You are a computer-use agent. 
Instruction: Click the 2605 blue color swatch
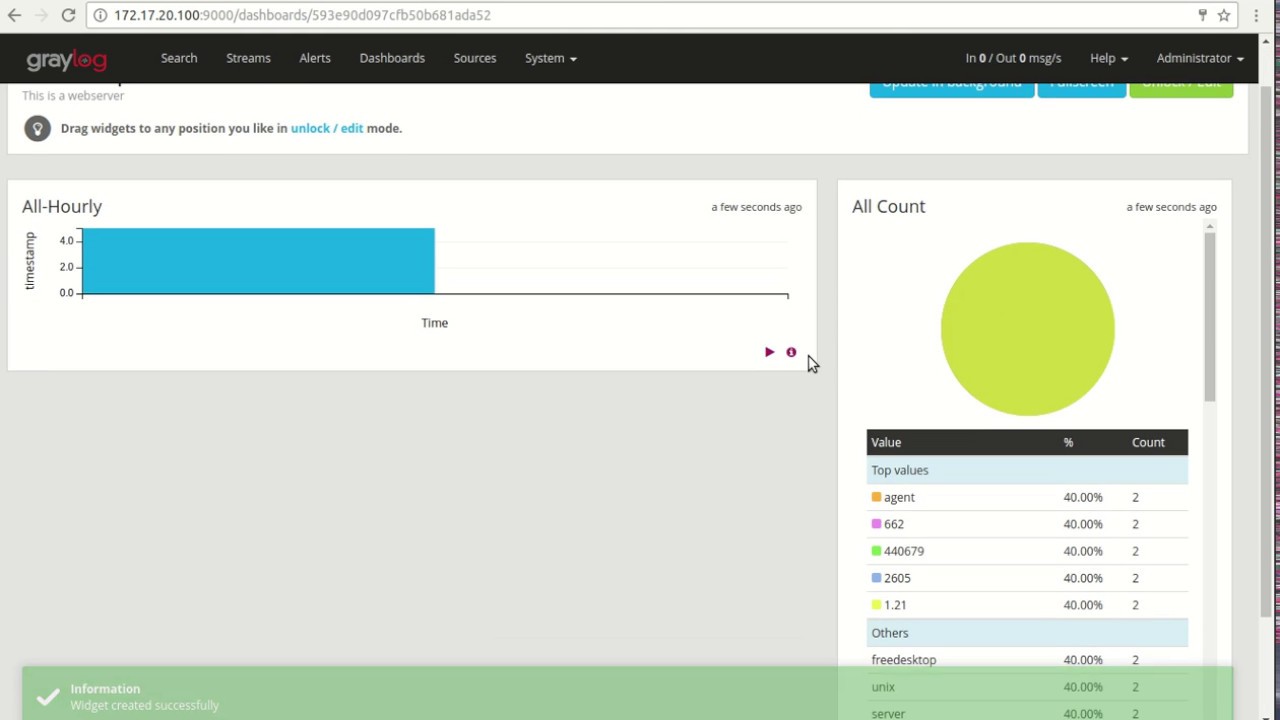876,578
